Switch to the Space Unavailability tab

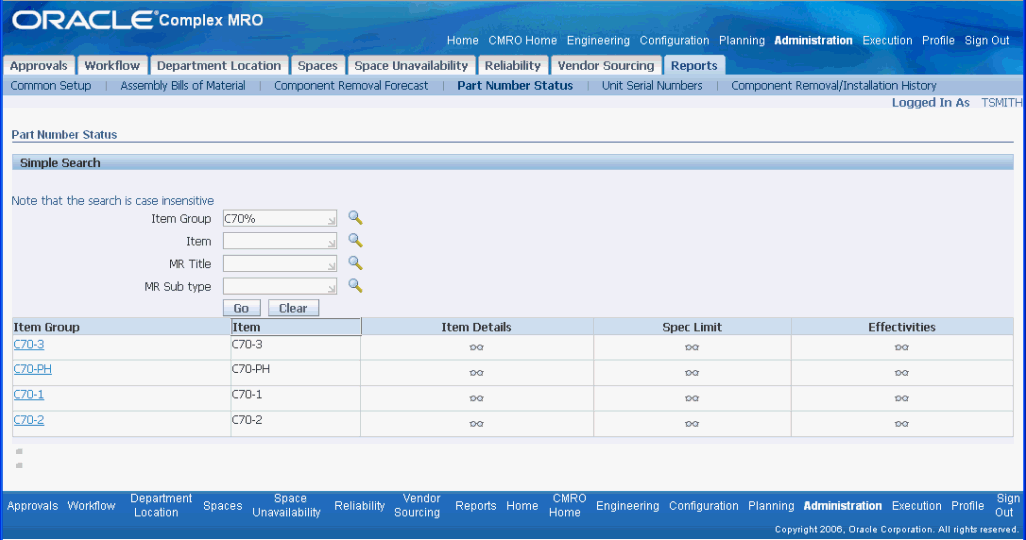[x=411, y=65]
